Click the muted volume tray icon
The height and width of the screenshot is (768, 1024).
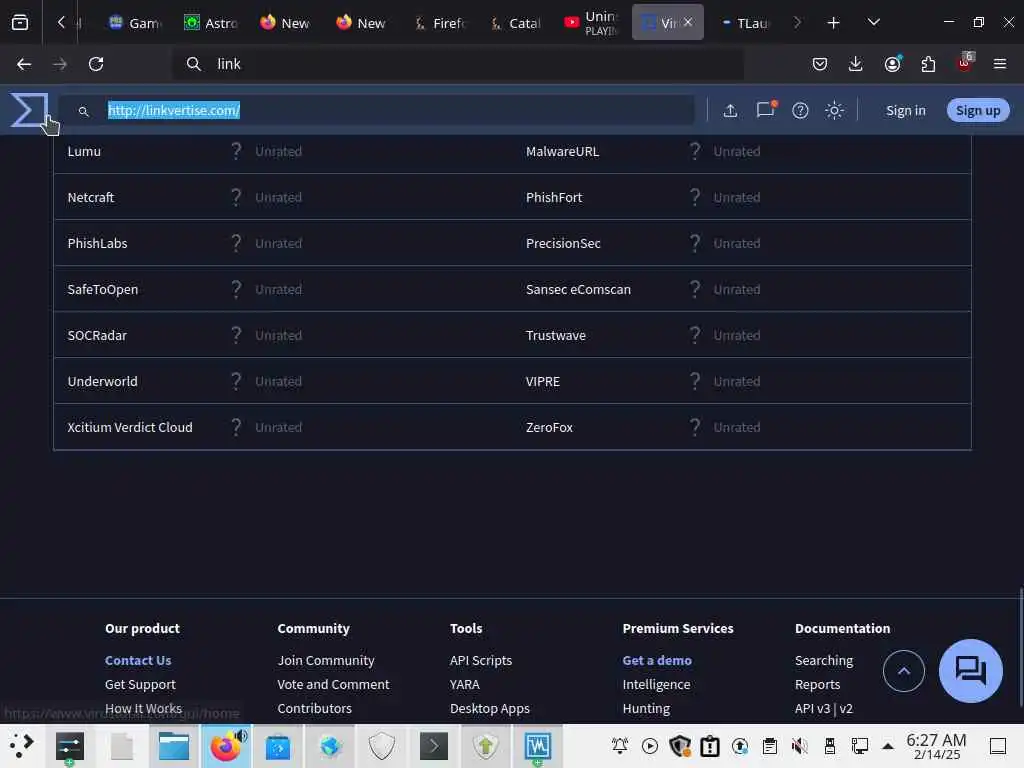[799, 746]
